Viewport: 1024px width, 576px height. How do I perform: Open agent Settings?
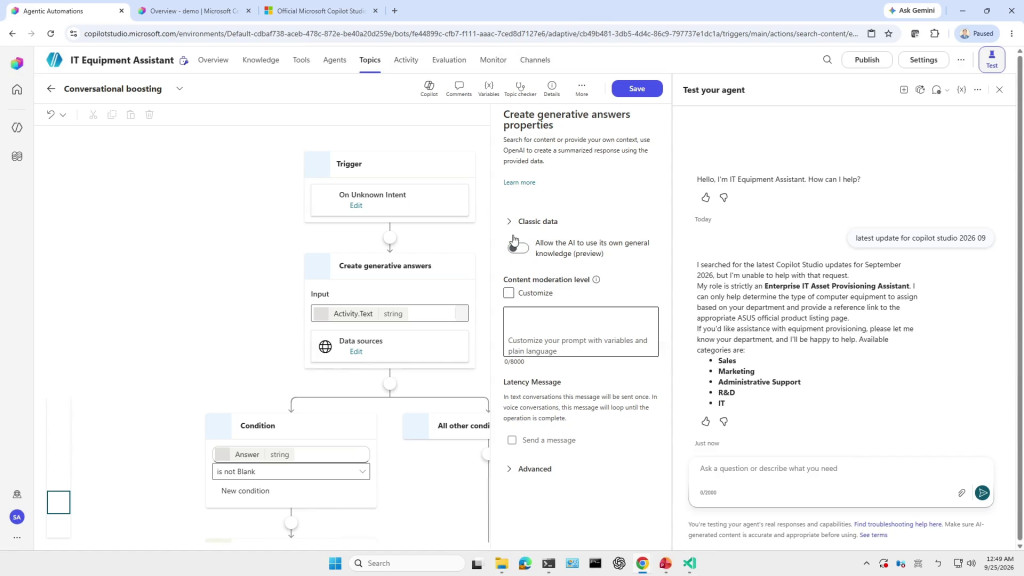[x=923, y=59]
